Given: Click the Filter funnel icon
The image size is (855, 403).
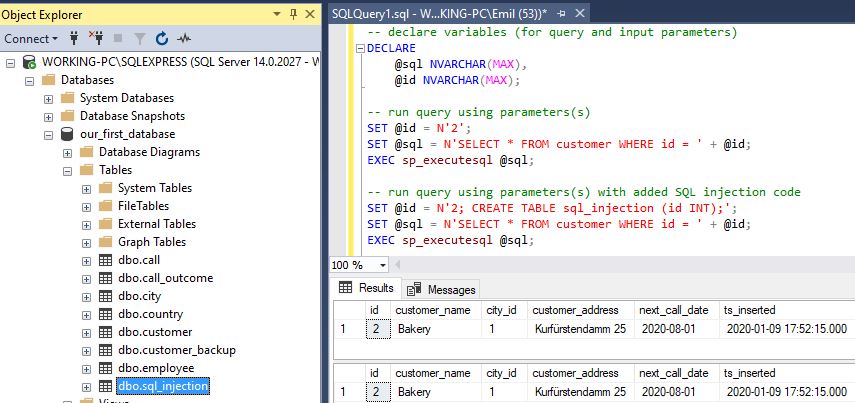Looking at the screenshot, I should 141,39.
